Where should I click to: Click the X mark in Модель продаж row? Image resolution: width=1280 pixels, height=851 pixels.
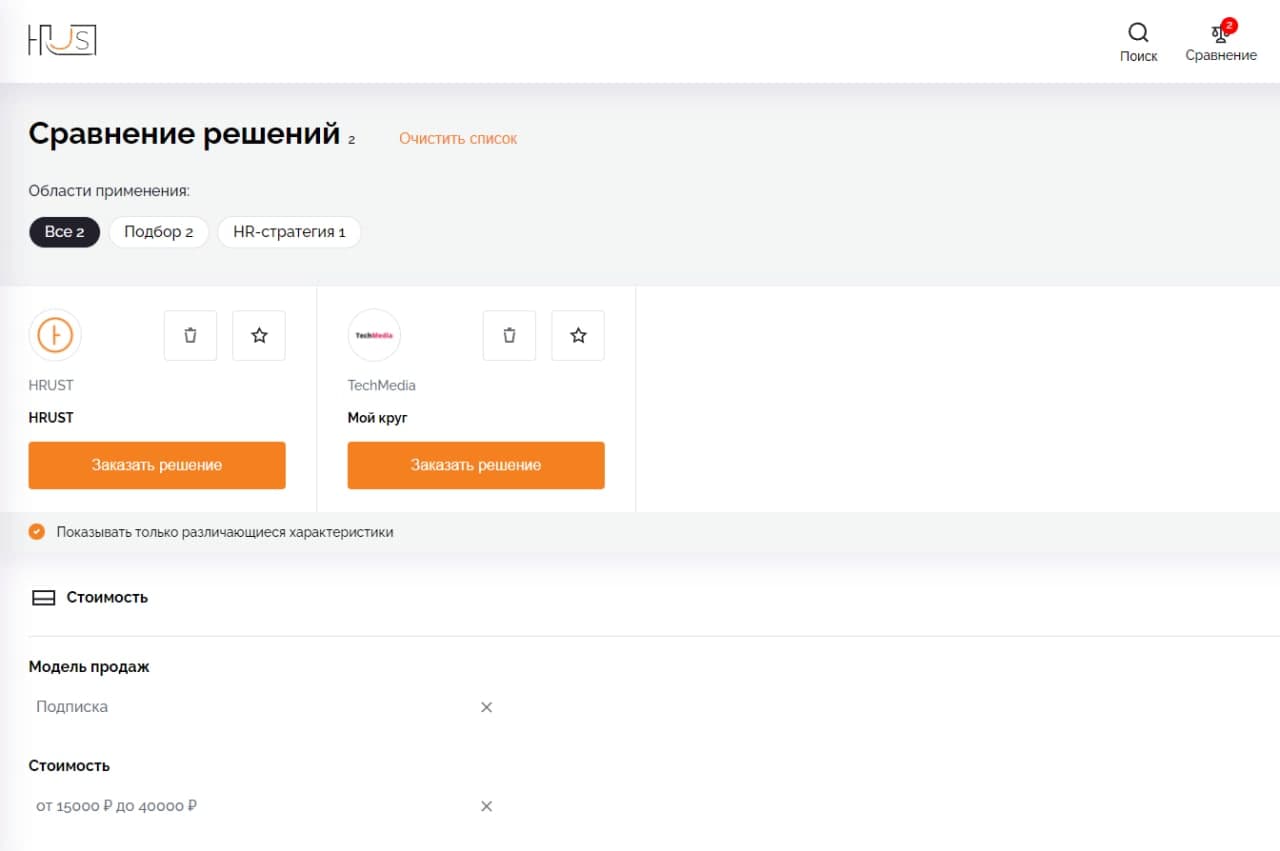tap(487, 707)
